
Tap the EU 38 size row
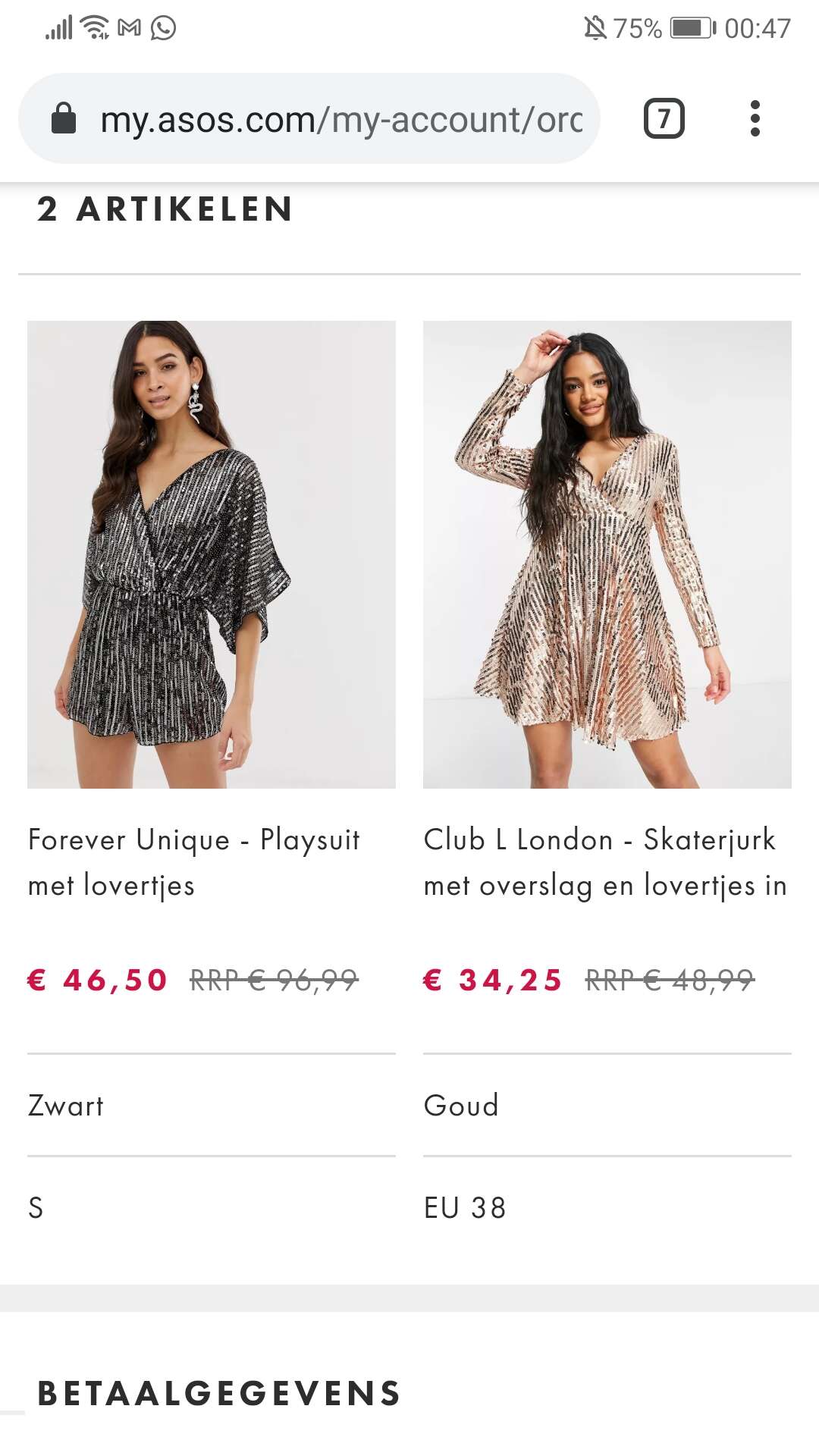tap(607, 1207)
